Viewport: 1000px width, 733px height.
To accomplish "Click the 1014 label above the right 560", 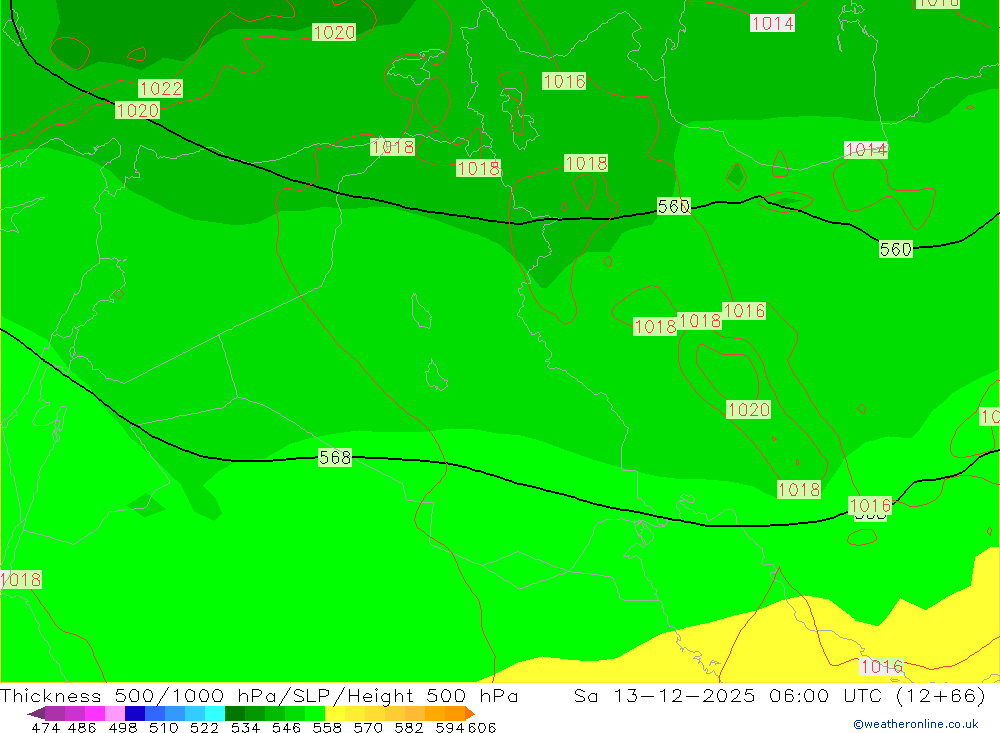I will 865,150.
